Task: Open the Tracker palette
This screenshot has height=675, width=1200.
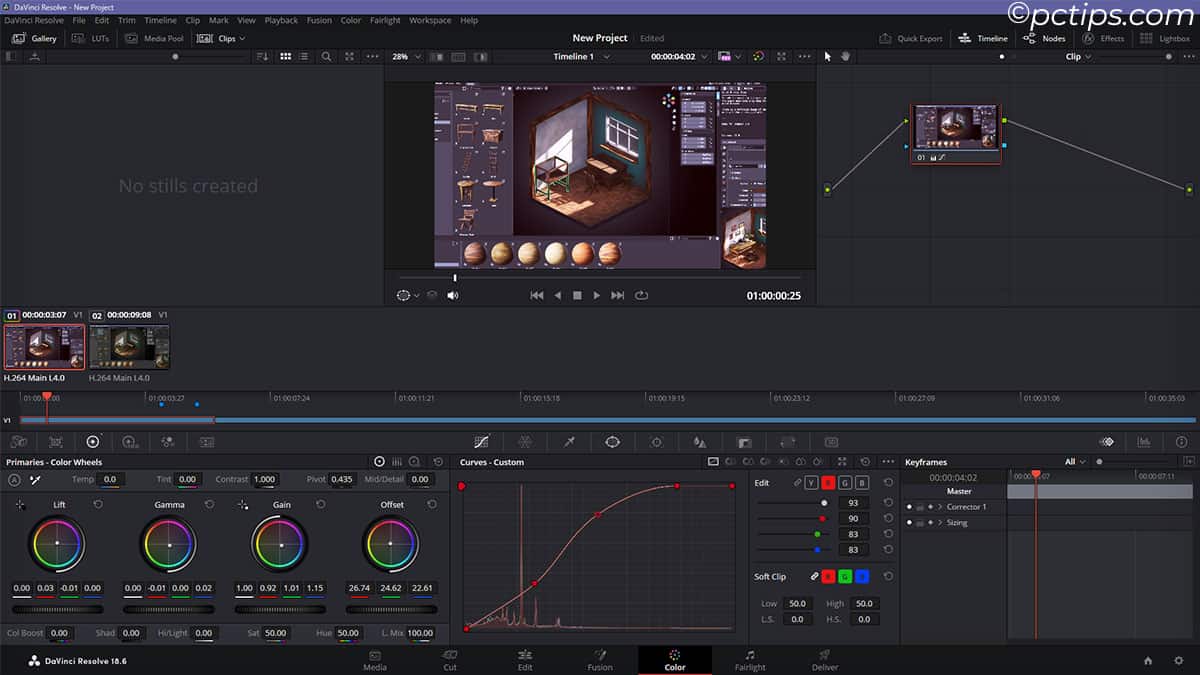Action: click(x=658, y=441)
